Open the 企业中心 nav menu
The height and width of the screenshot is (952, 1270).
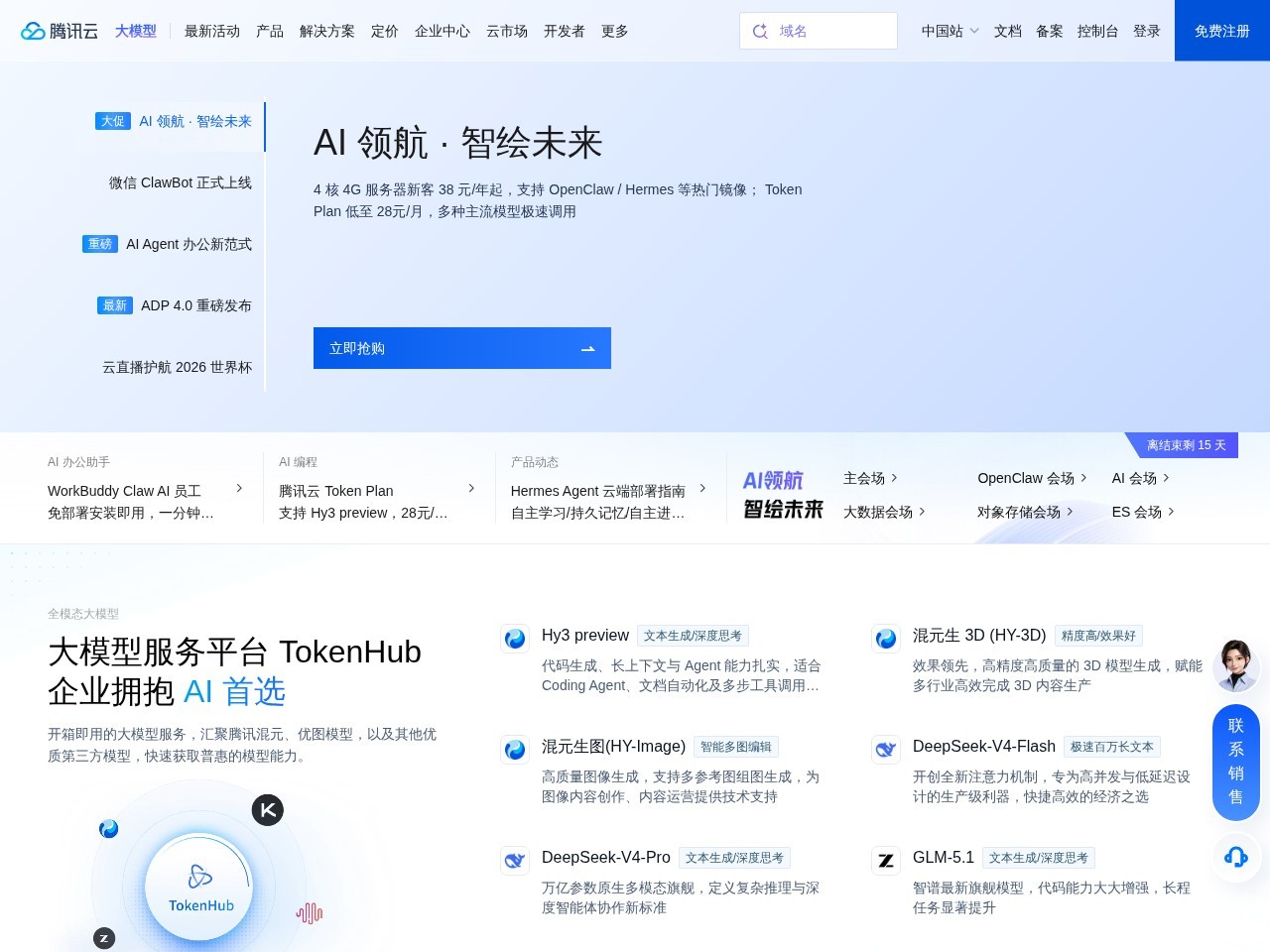pyautogui.click(x=443, y=31)
